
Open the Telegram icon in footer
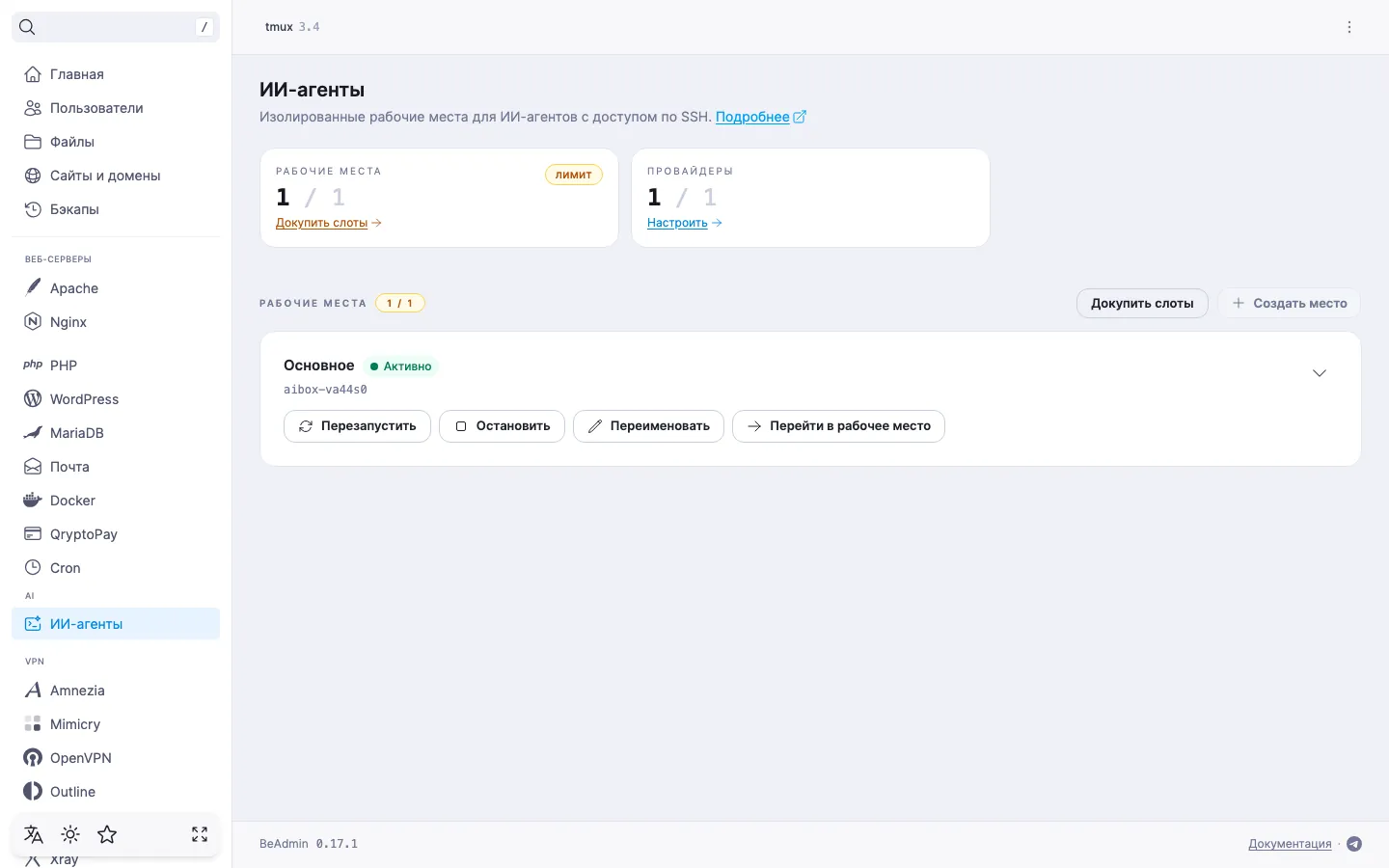(1354, 844)
